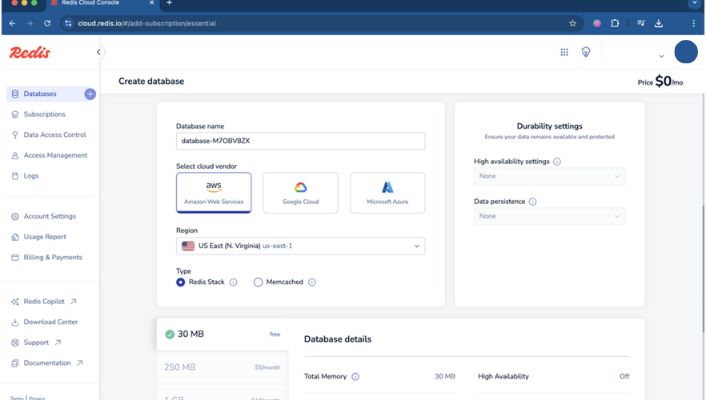Image resolution: width=706 pixels, height=400 pixels.
Task: Select the Redis Stack radio button
Action: pos(181,282)
